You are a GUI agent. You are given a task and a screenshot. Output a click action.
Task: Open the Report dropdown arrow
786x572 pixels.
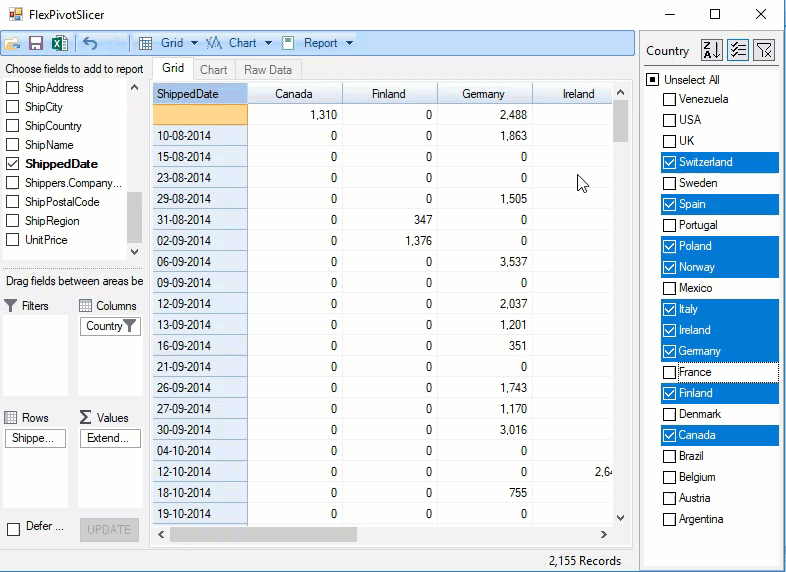coord(349,43)
